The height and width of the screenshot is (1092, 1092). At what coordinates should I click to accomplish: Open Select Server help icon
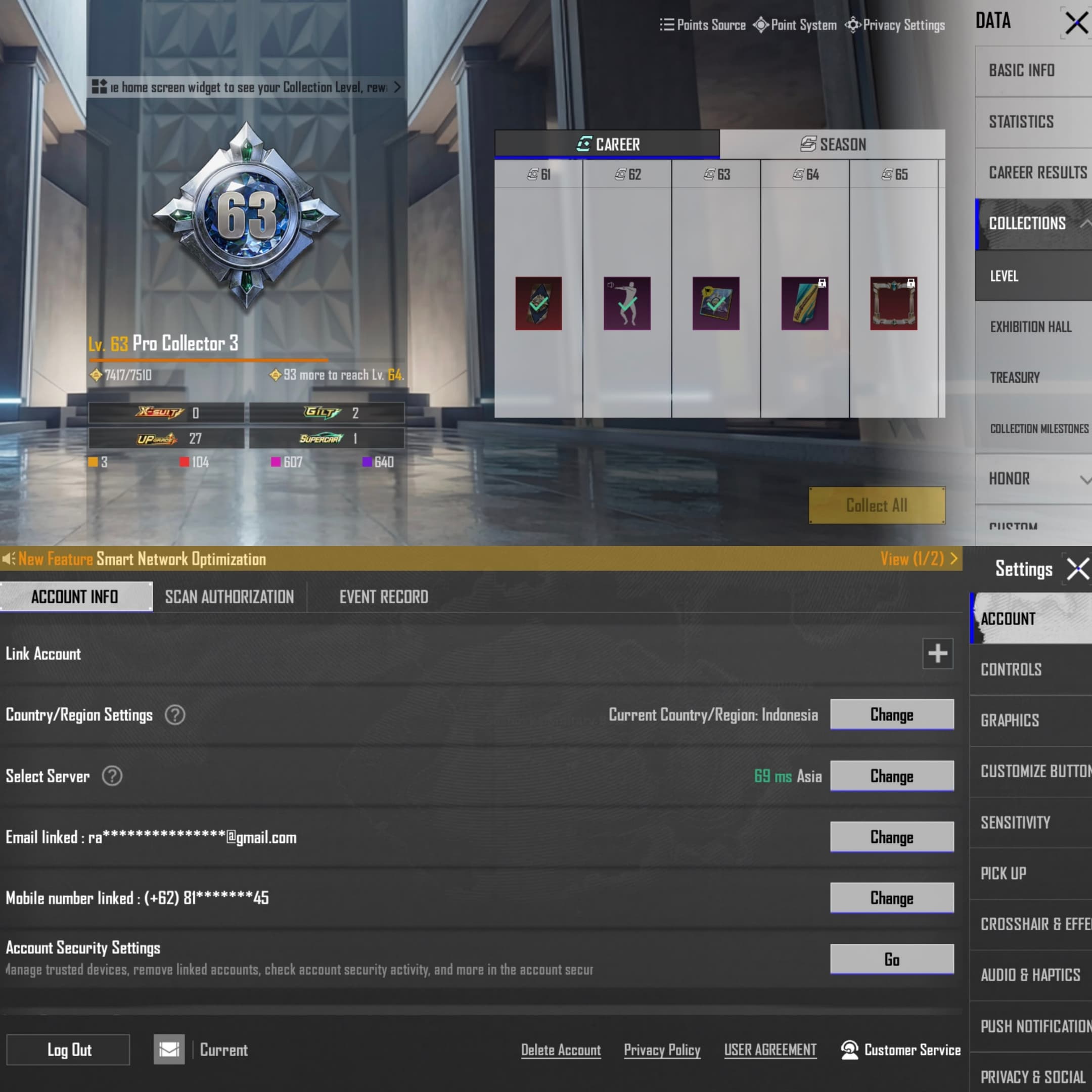click(x=112, y=776)
